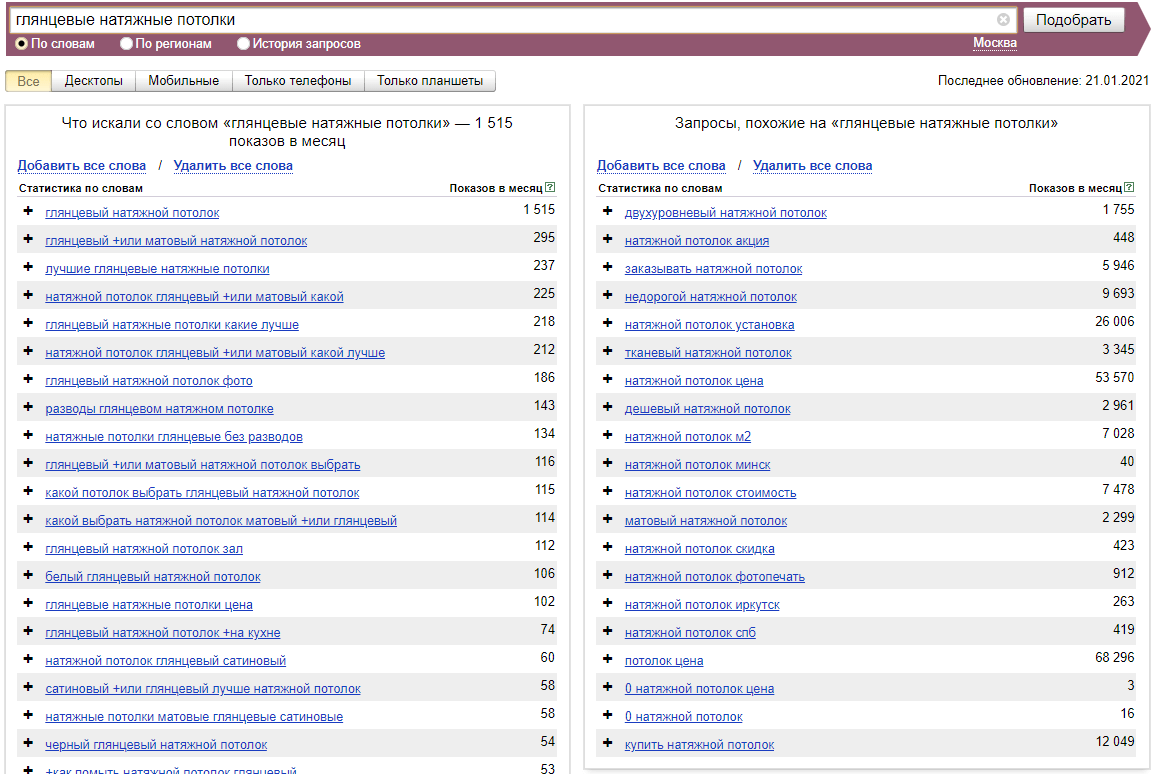The width and height of the screenshot is (1155, 774).
Task: Add 'недорогой натяжной потолок' with plus icon
Action: pos(608,295)
